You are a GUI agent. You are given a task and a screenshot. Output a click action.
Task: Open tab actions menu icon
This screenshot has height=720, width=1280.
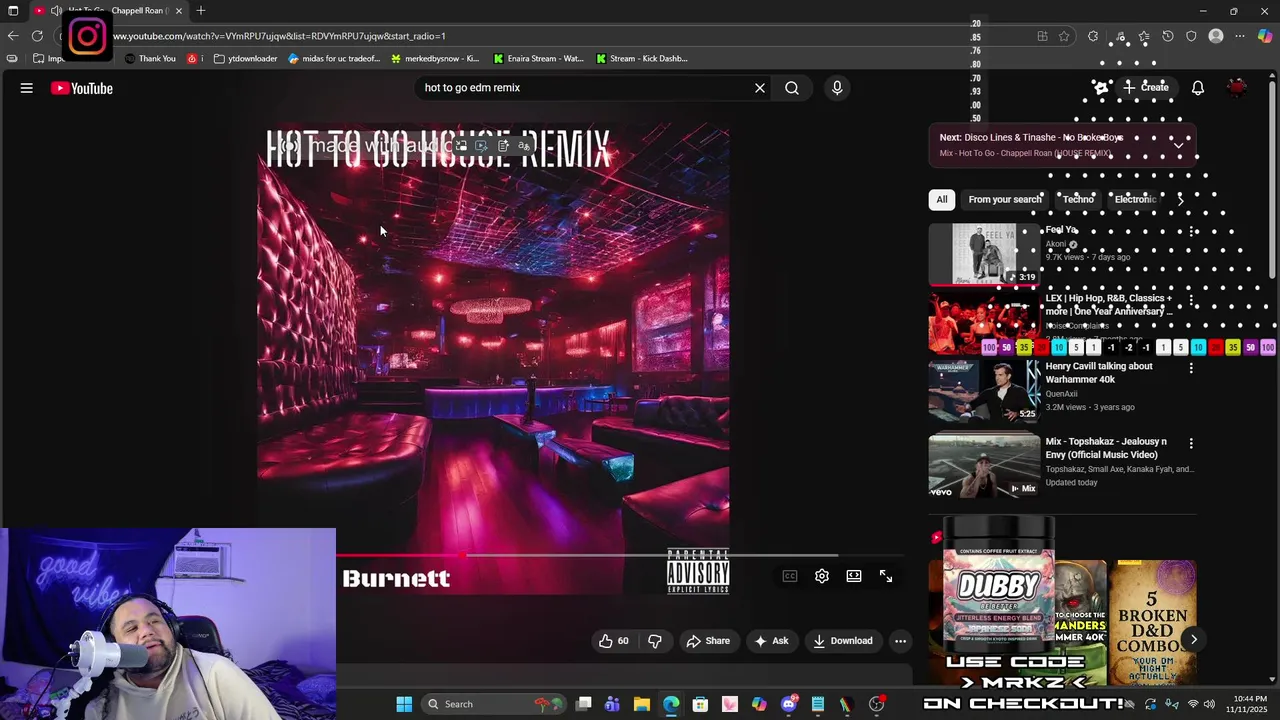click(13, 11)
